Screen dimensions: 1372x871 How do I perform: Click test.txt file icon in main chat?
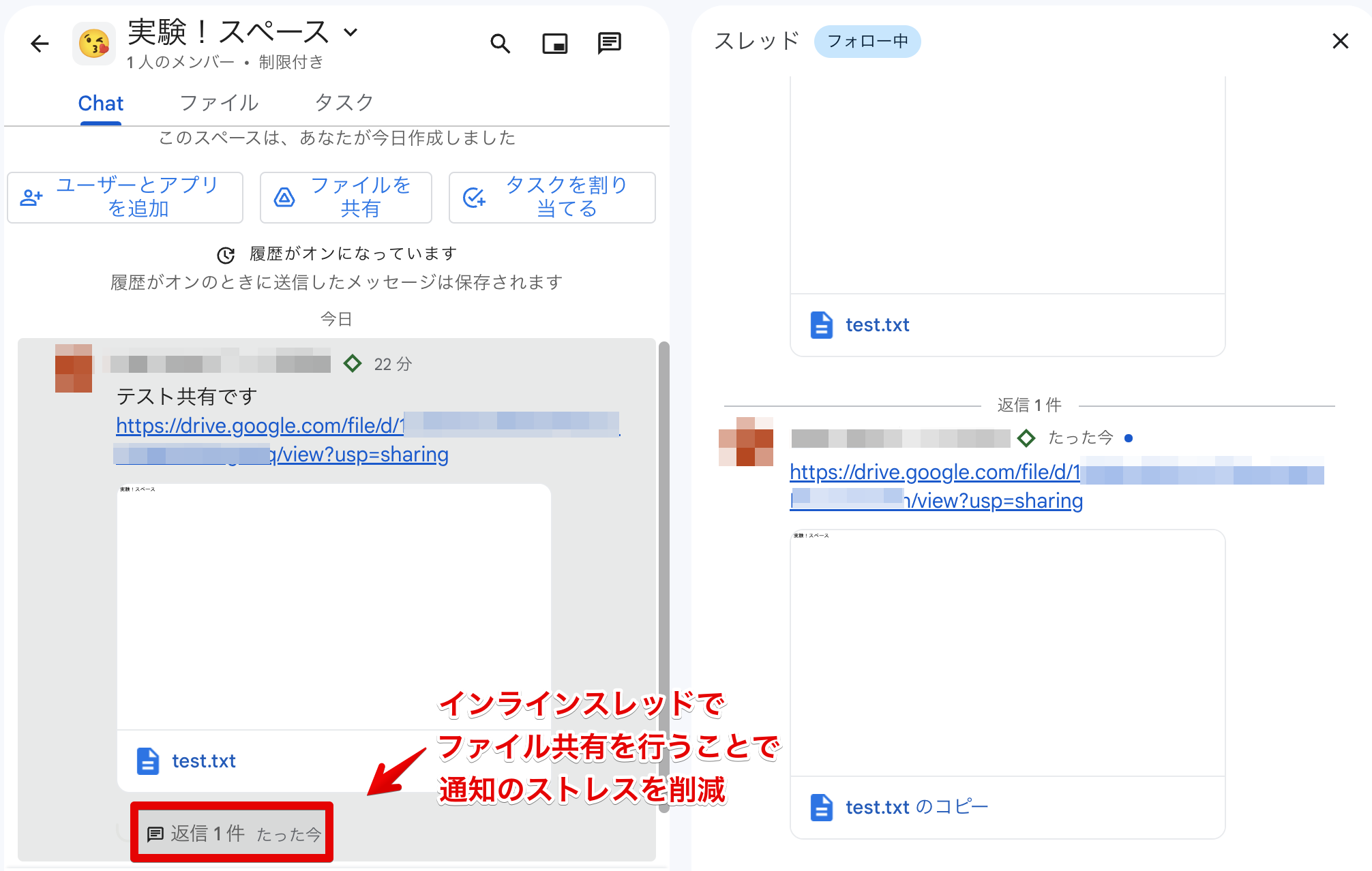click(148, 761)
